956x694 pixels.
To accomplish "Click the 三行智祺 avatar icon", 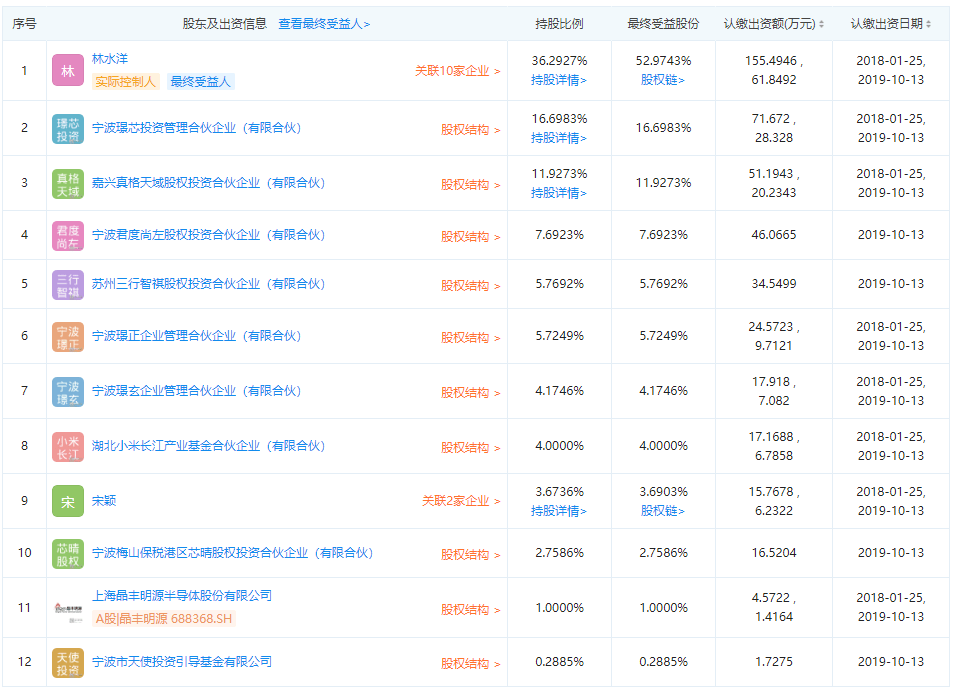I will (66, 283).
